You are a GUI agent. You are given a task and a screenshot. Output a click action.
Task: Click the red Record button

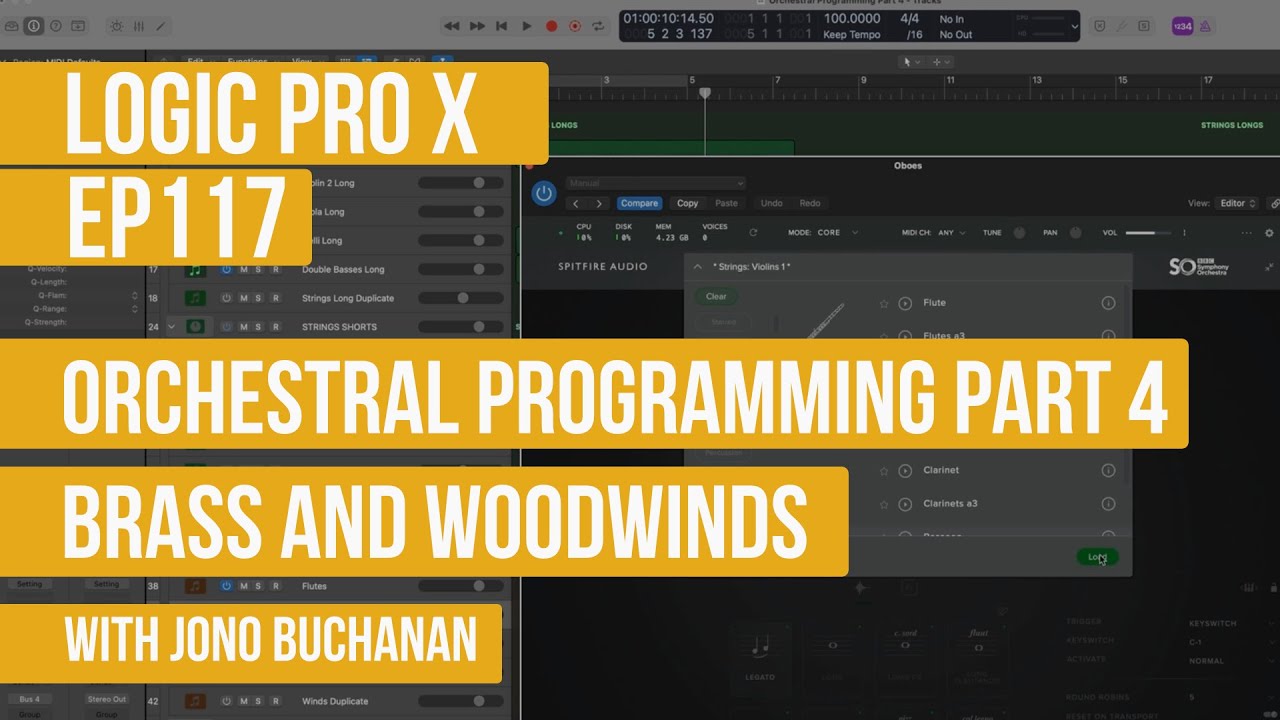pos(551,26)
